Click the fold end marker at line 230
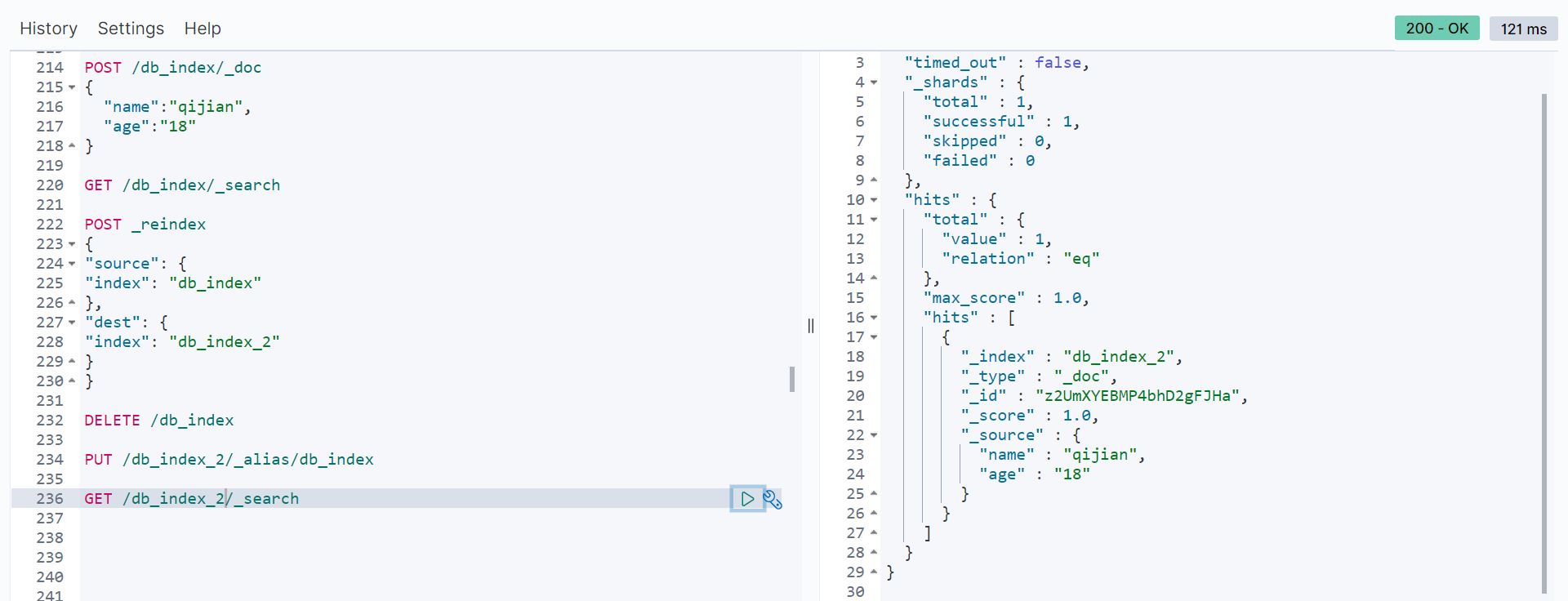This screenshot has height=601, width=1568. pos(72,381)
